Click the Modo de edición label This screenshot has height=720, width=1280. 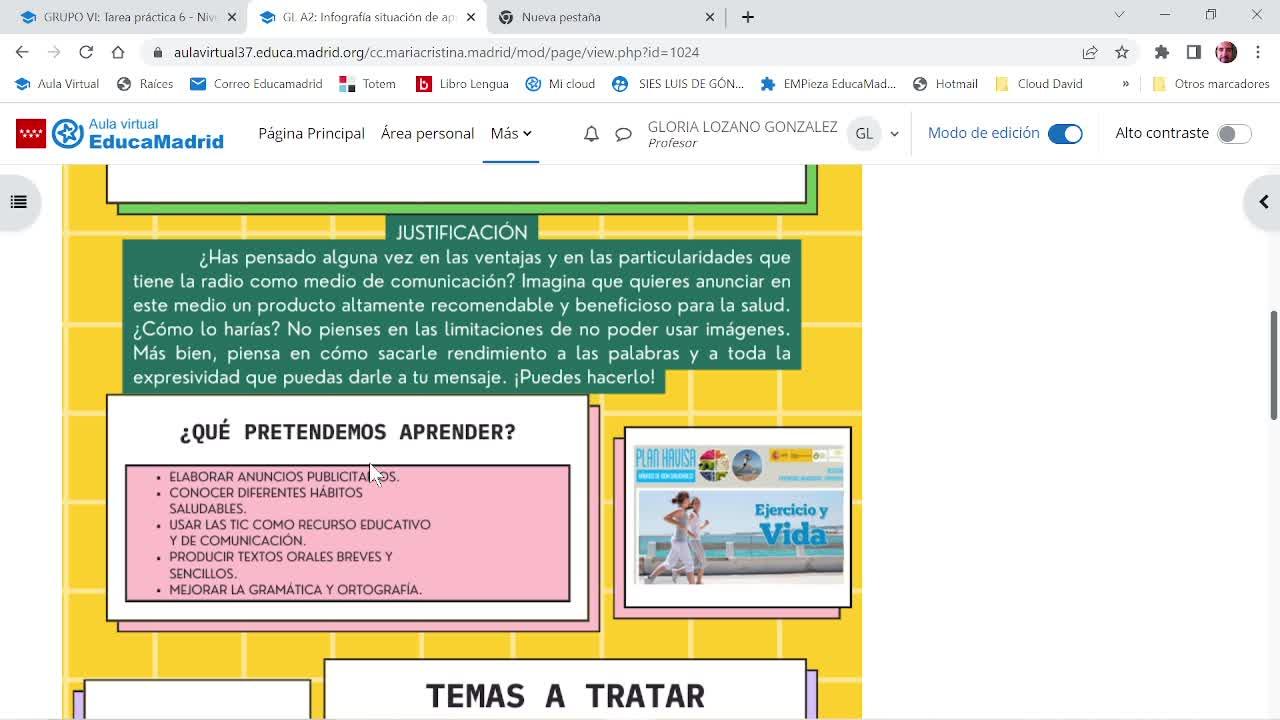point(983,133)
